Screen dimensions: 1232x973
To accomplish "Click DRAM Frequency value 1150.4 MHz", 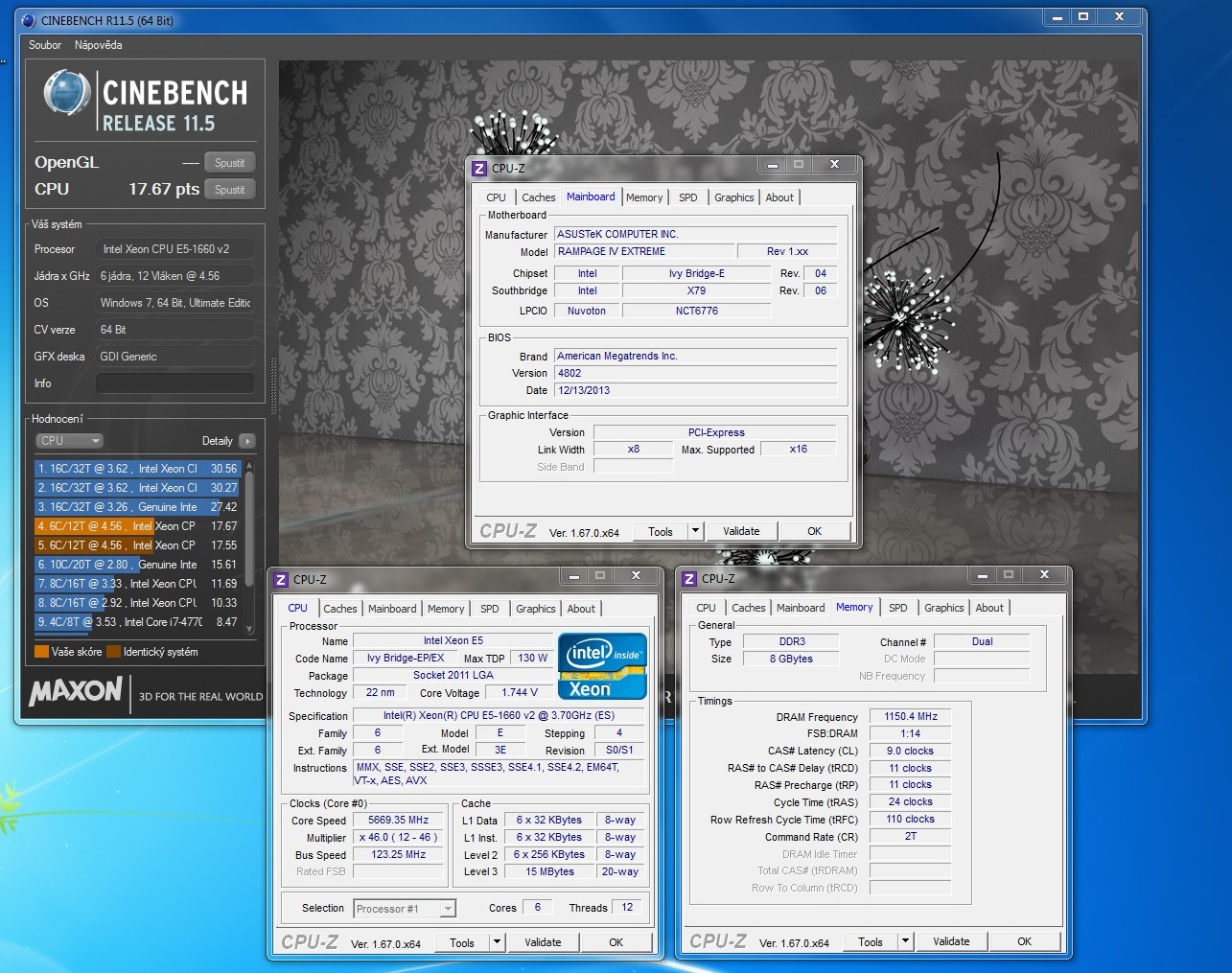I will [x=911, y=717].
